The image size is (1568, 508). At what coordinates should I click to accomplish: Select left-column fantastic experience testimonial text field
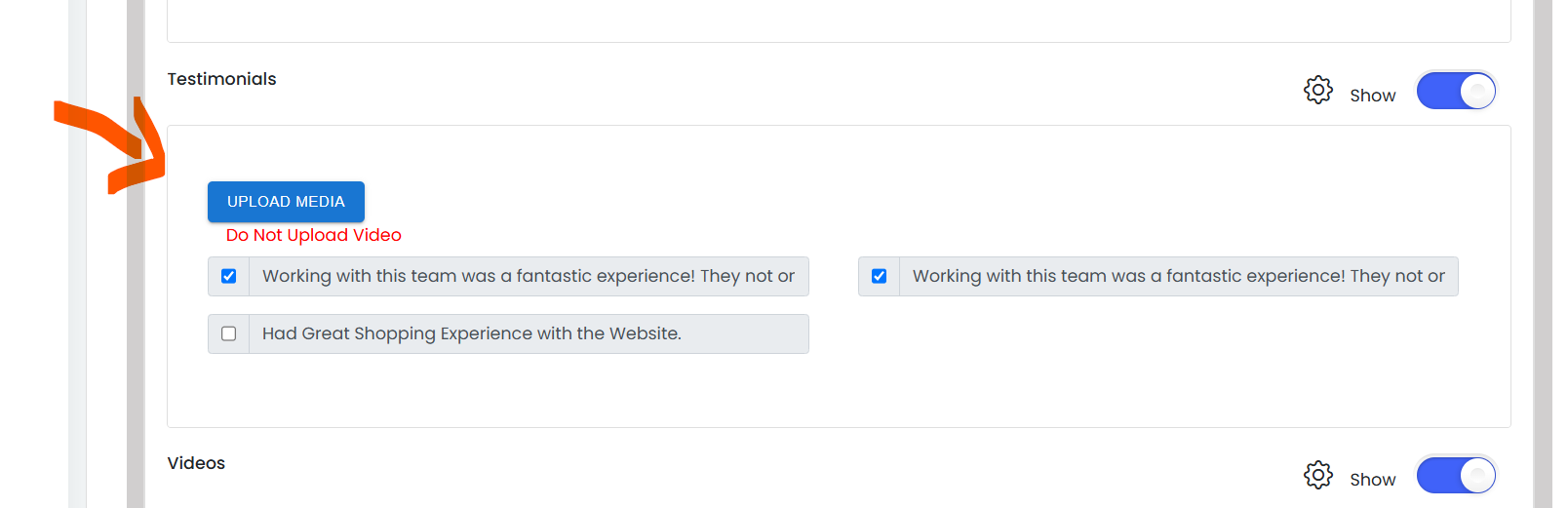click(529, 276)
